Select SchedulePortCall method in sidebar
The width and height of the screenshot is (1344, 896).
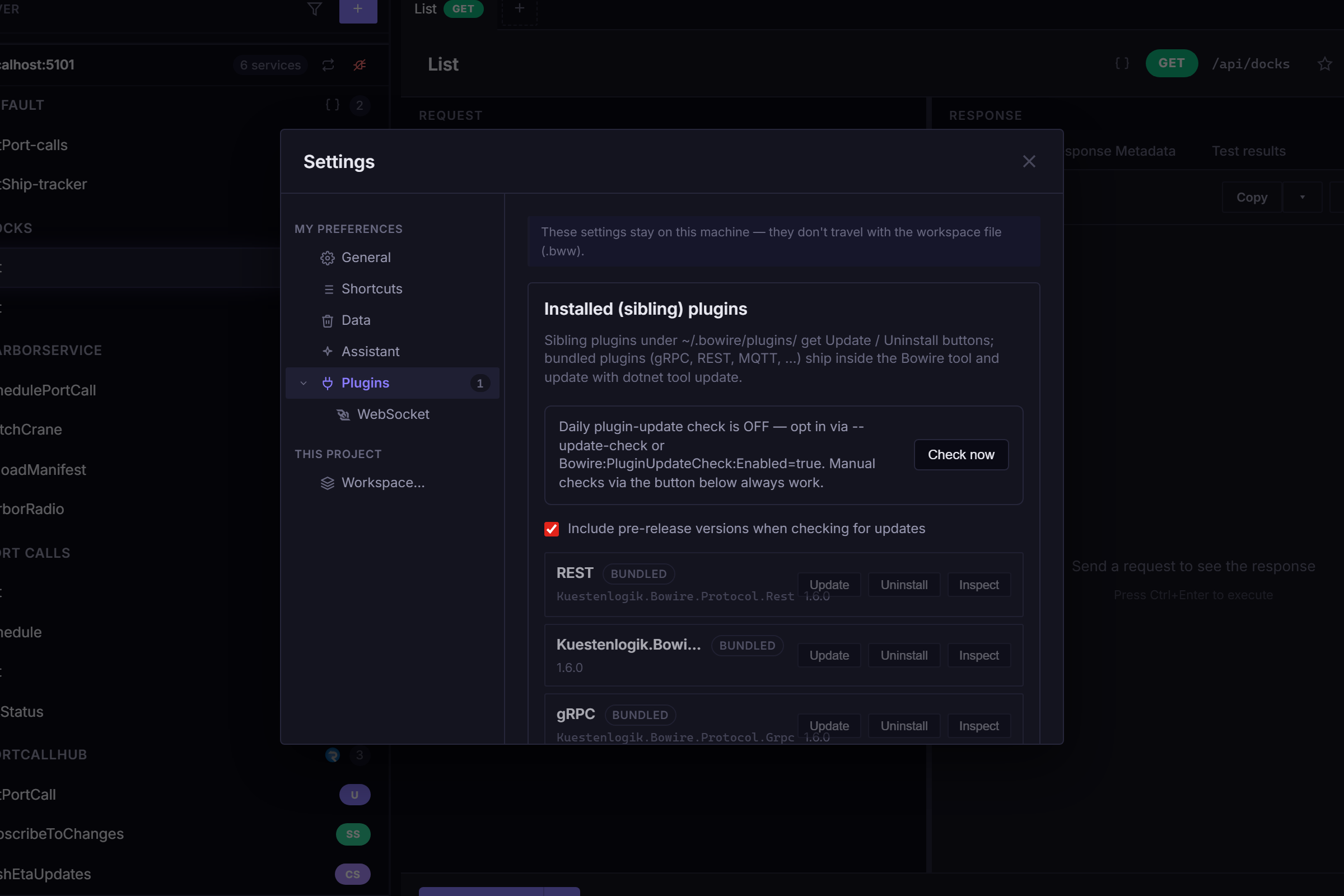pos(194,390)
